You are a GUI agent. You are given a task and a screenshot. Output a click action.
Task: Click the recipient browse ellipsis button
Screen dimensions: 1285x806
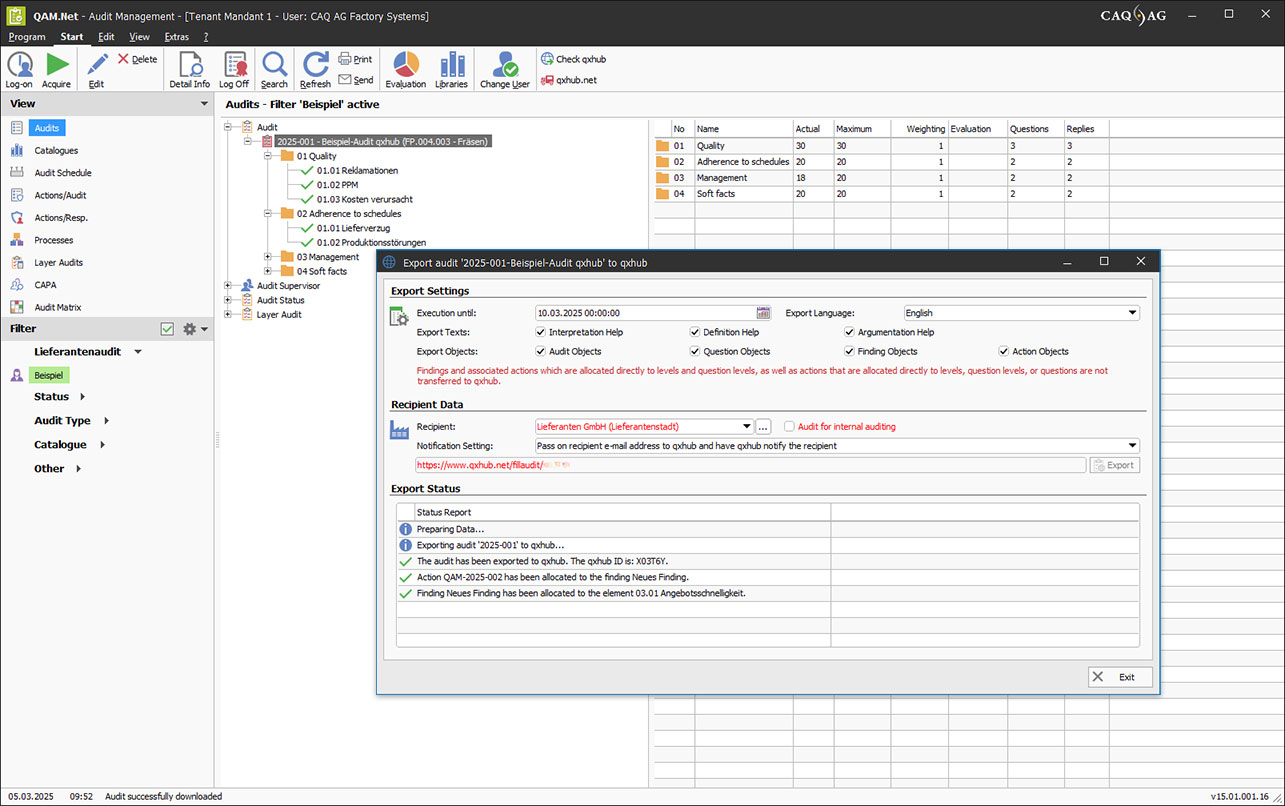[763, 426]
